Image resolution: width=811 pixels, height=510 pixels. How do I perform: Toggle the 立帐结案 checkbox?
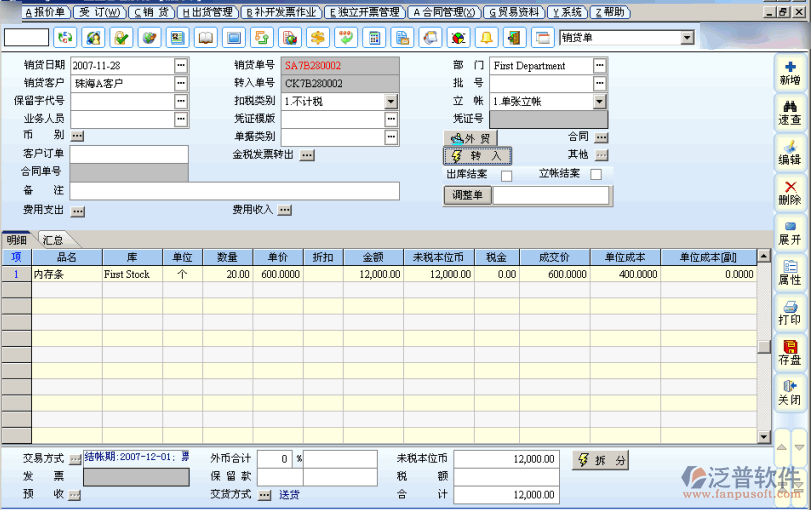pyautogui.click(x=596, y=175)
